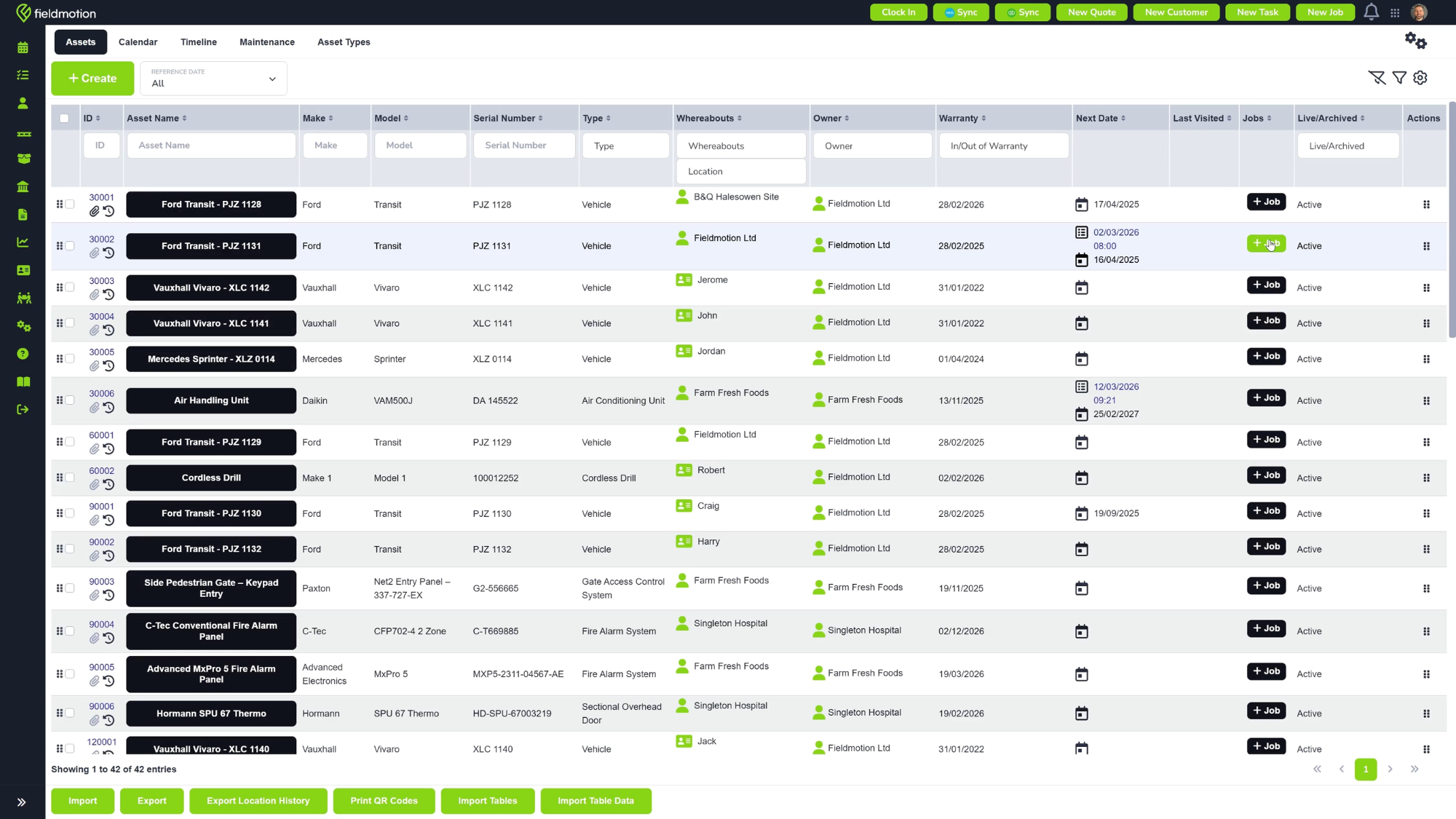Open the In/Out of Warranty filter
Viewport: 1456px width, 819px height.
(1004, 146)
